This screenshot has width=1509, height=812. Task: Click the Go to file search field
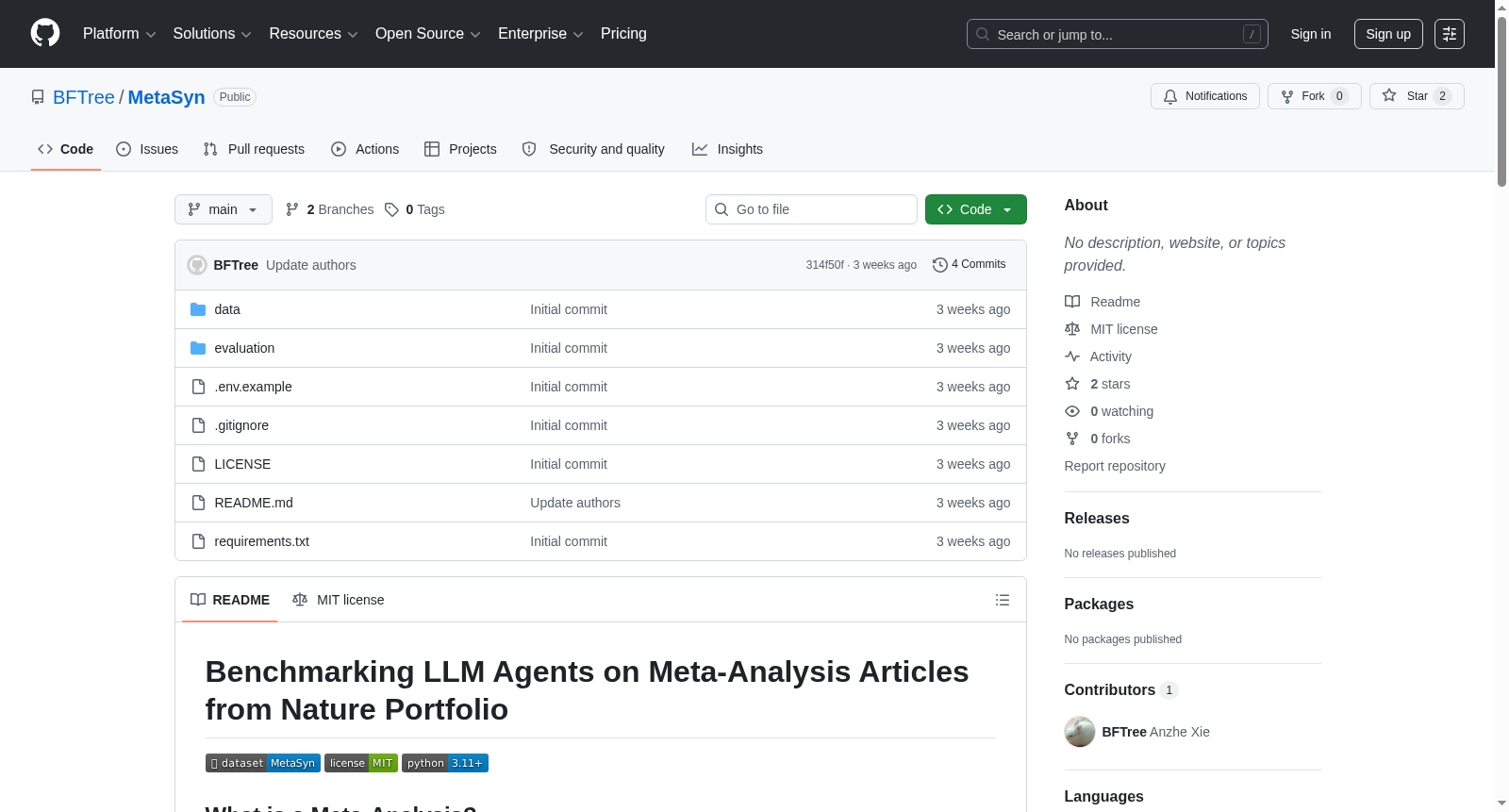(811, 209)
